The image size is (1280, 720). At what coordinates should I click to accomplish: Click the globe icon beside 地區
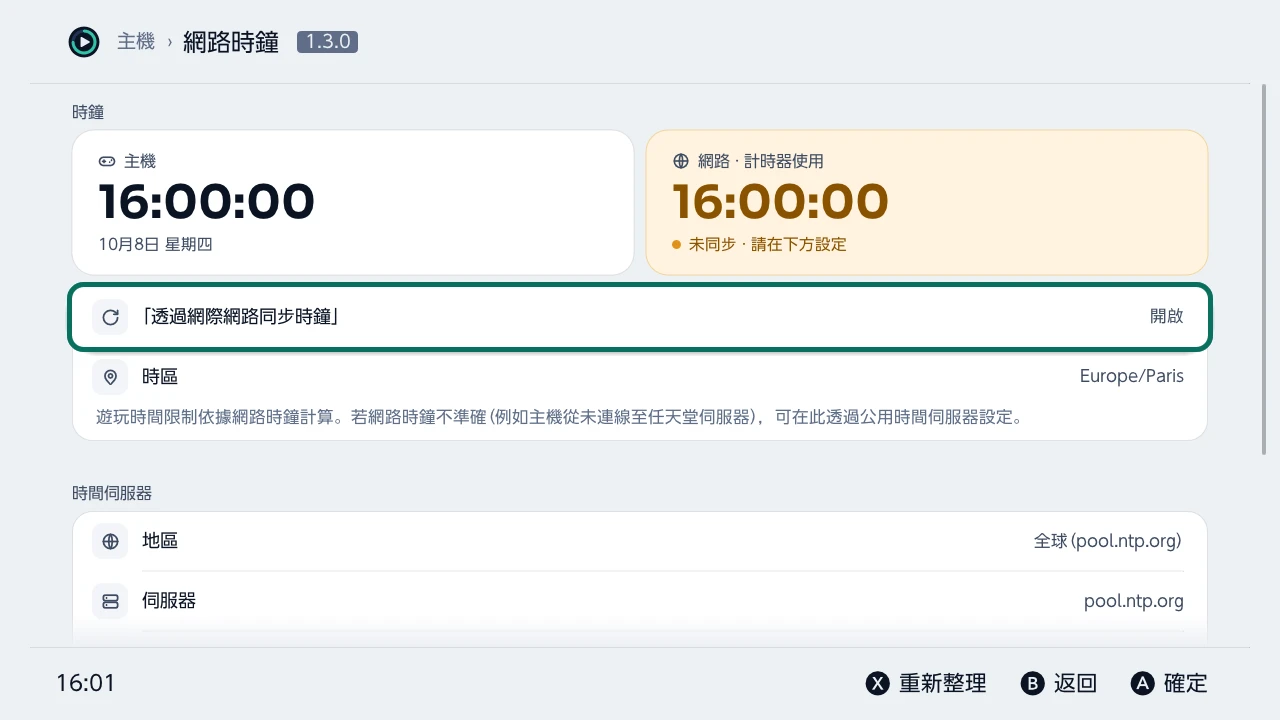click(111, 541)
